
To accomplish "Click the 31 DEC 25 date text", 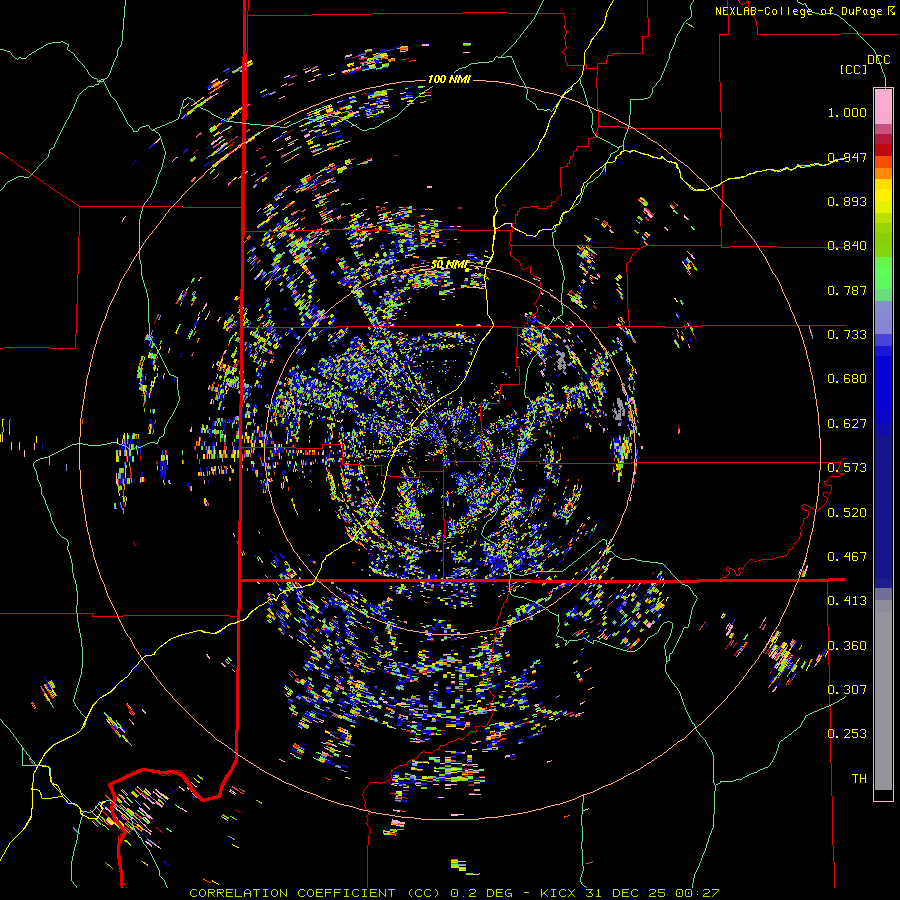I will 626,893.
